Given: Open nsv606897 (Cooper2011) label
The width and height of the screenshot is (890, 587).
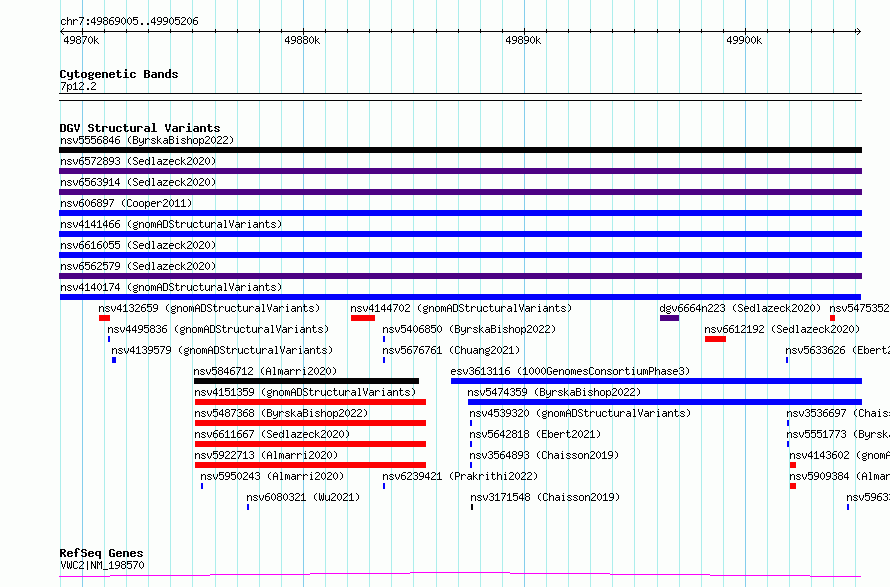Looking at the screenshot, I should click(126, 203).
